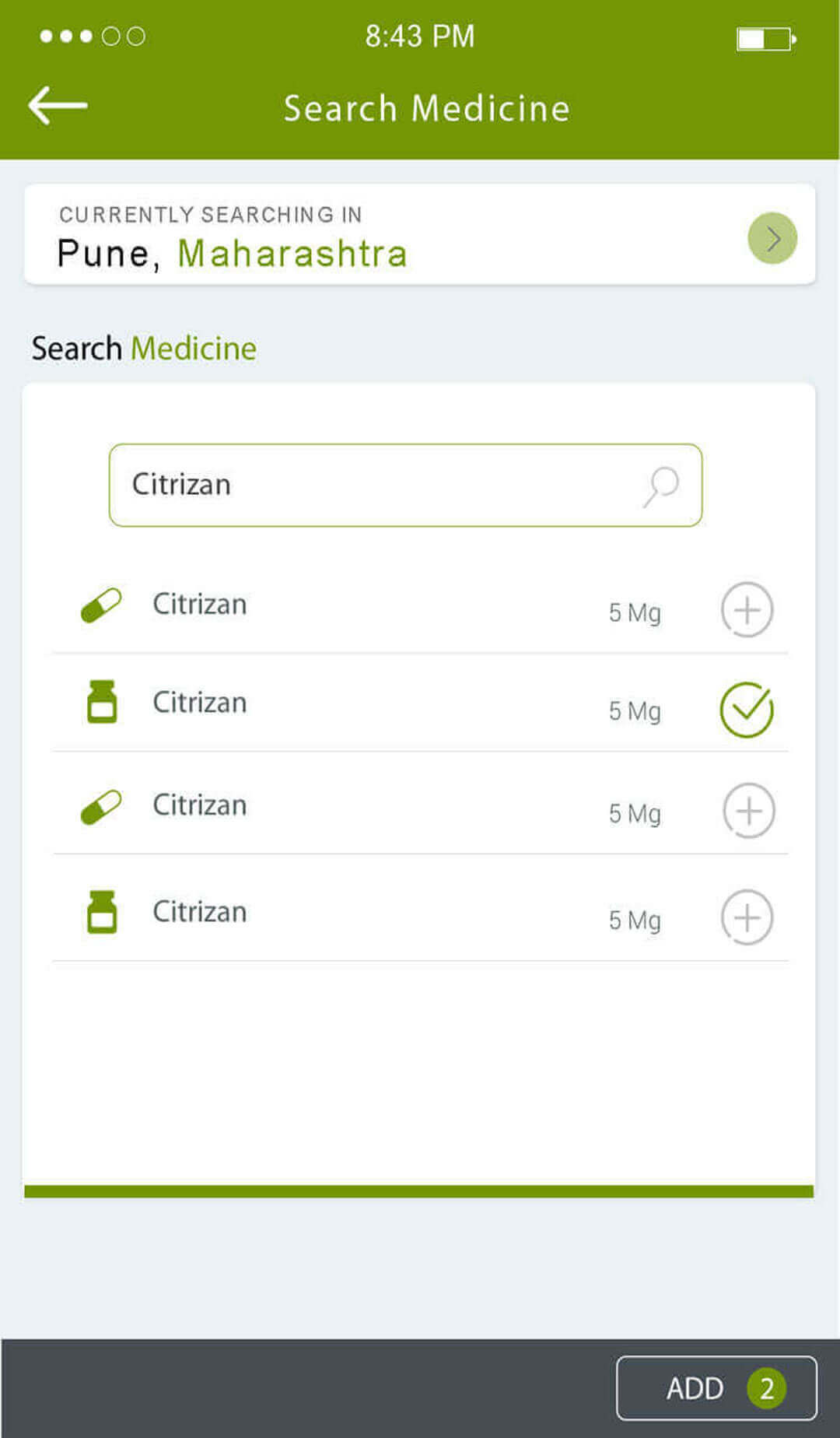Click the magnifying glass search icon
840x1438 pixels.
(x=661, y=486)
